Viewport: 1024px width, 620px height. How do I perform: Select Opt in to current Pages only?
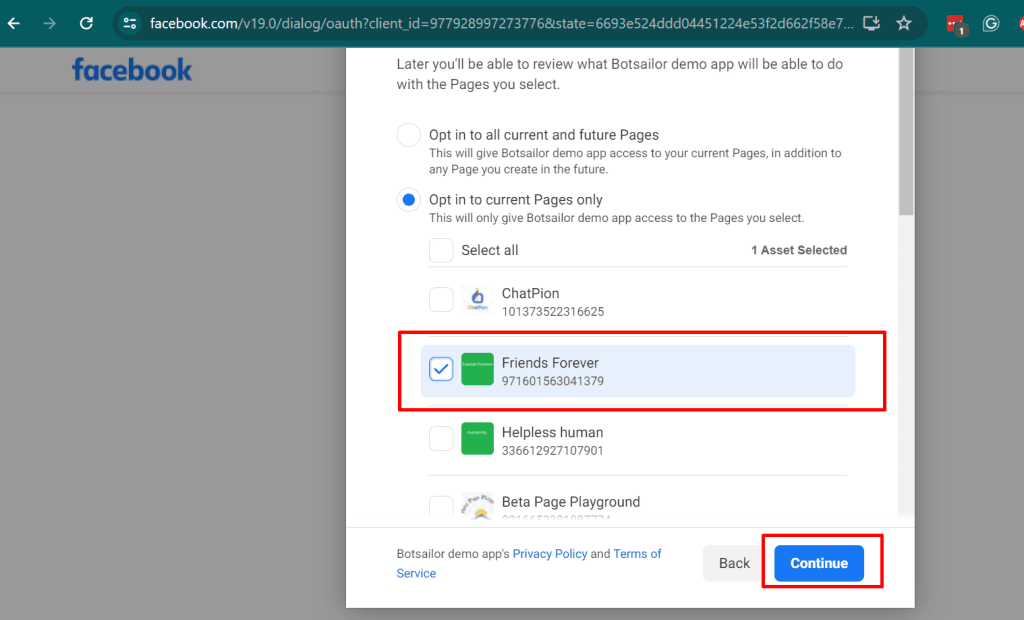(409, 200)
